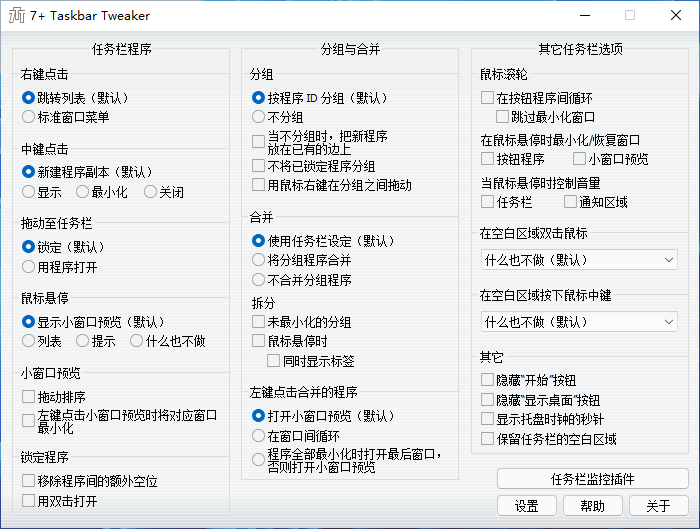Tick 小窗口预览 checkbox under 在鼠标悬停时最小化/恢复窗口
Image resolution: width=700 pixels, height=529 pixels.
(579, 158)
